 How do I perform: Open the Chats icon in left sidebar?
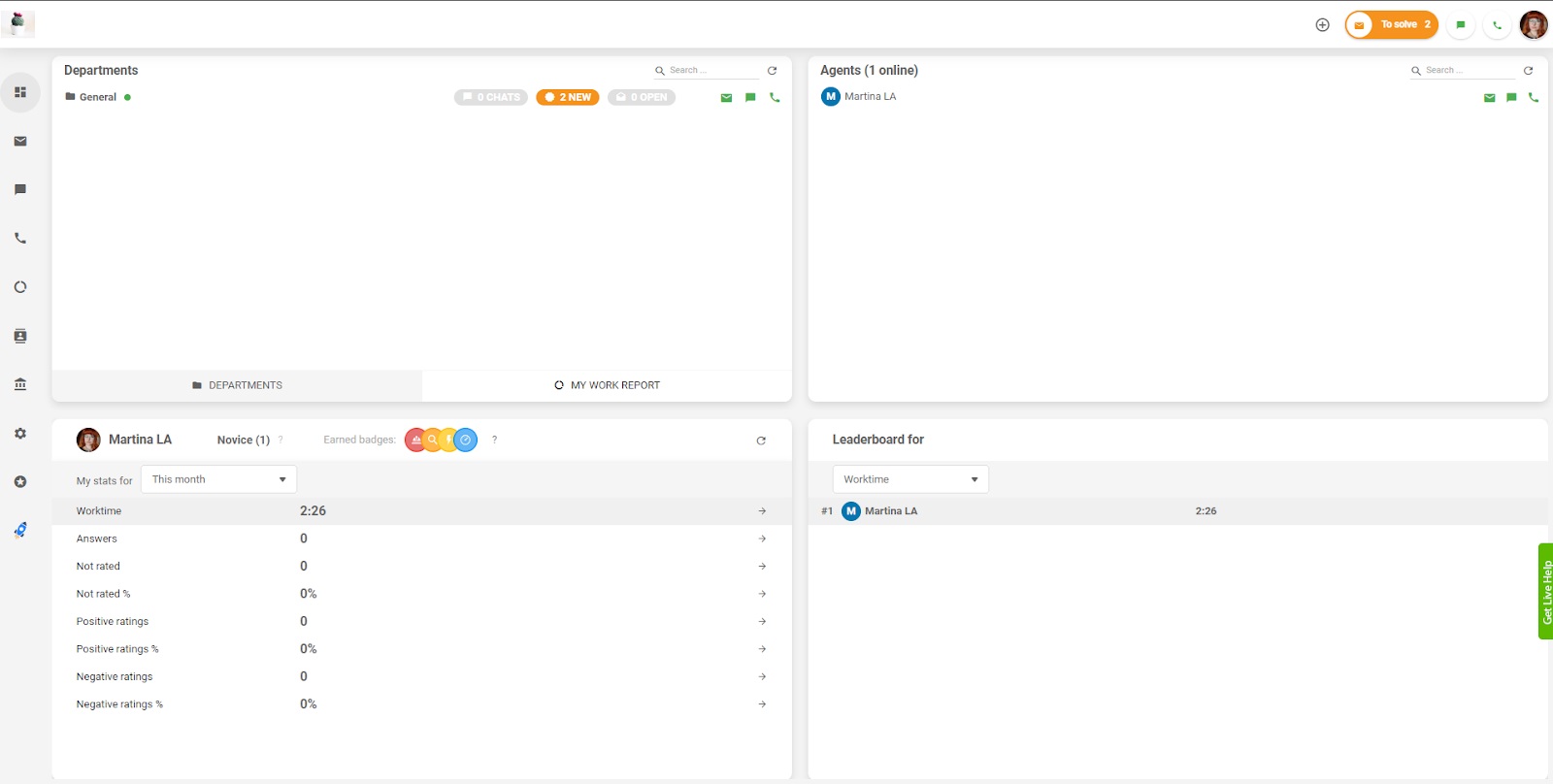pyautogui.click(x=20, y=190)
